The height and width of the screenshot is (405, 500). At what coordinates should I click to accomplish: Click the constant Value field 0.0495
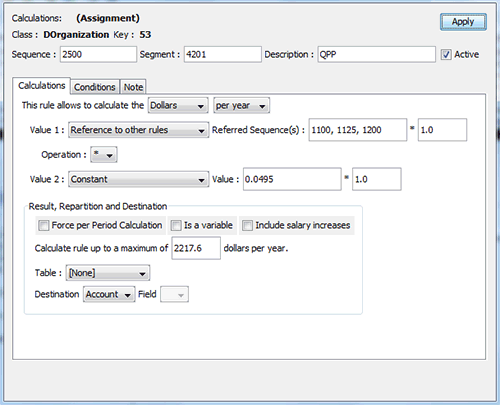tap(292, 179)
